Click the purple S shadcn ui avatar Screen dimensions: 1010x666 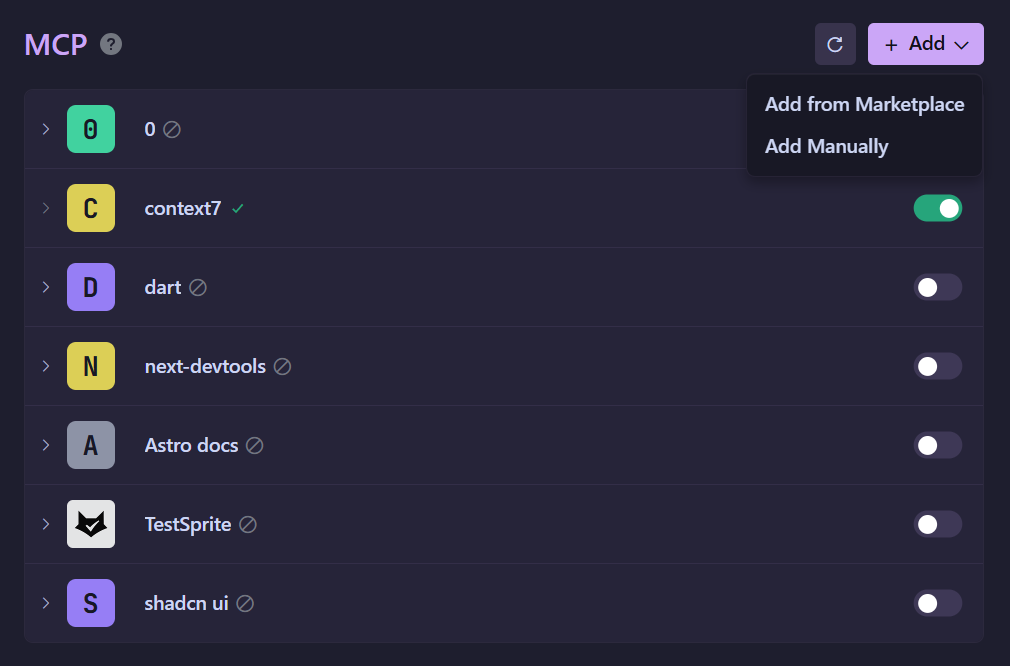point(91,603)
